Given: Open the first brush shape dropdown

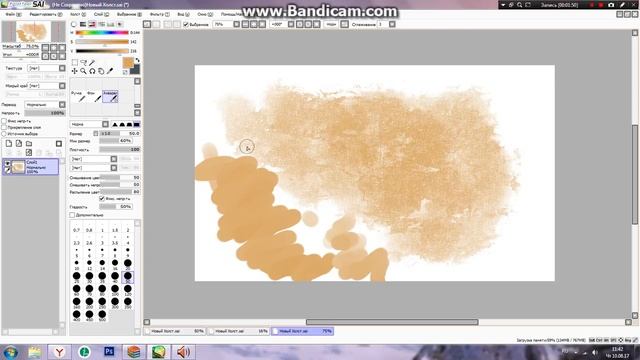Looking at the screenshot, I should (114, 159).
